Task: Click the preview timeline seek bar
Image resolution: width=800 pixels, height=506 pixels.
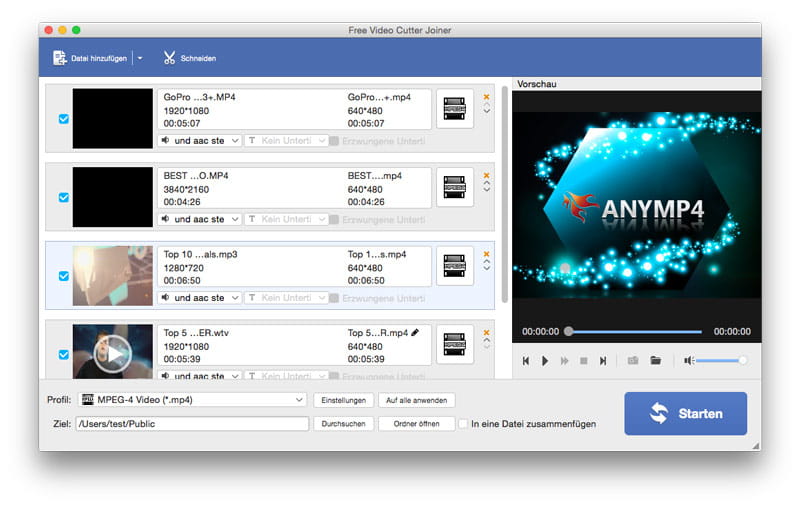Action: click(x=635, y=332)
